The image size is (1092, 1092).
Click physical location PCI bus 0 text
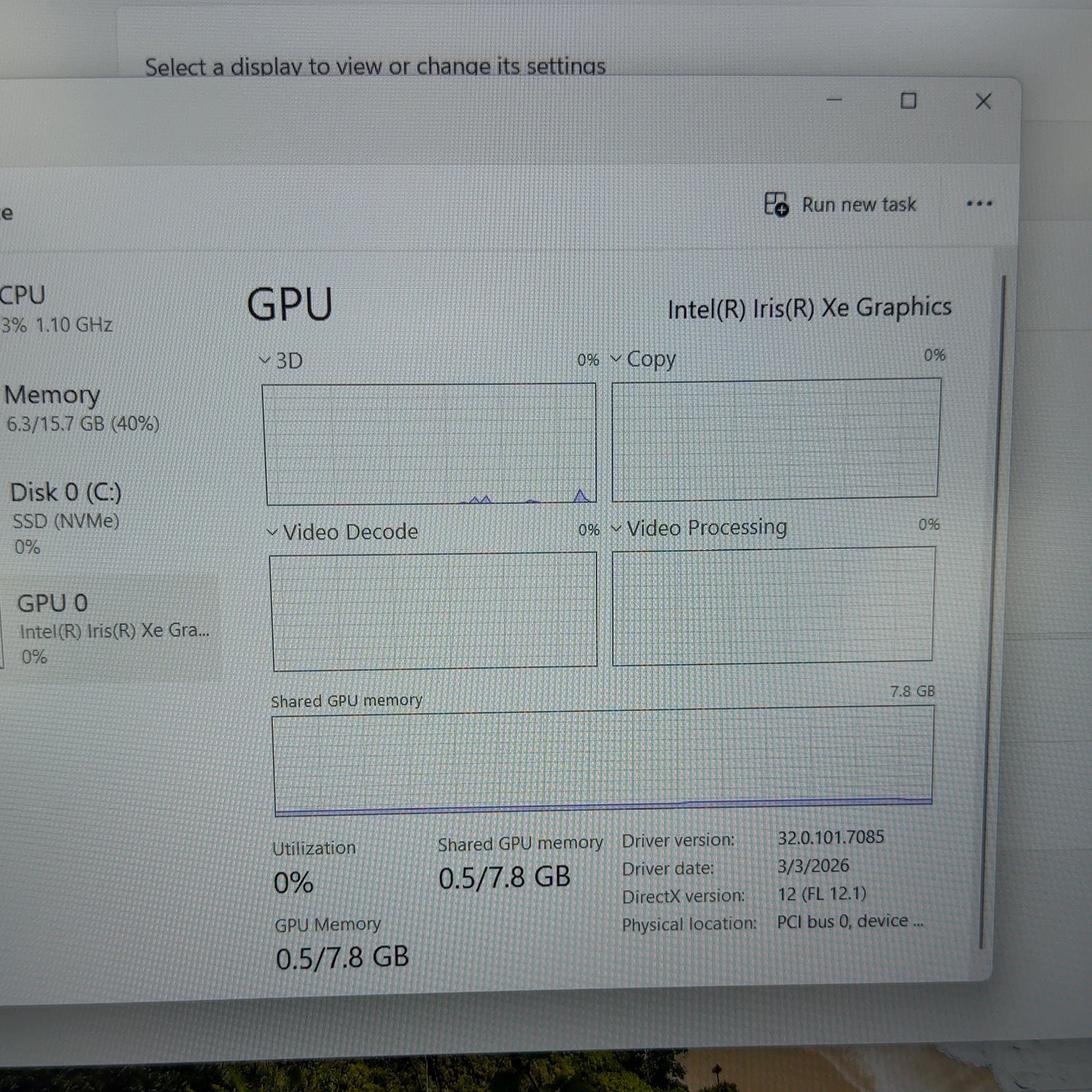coord(850,921)
